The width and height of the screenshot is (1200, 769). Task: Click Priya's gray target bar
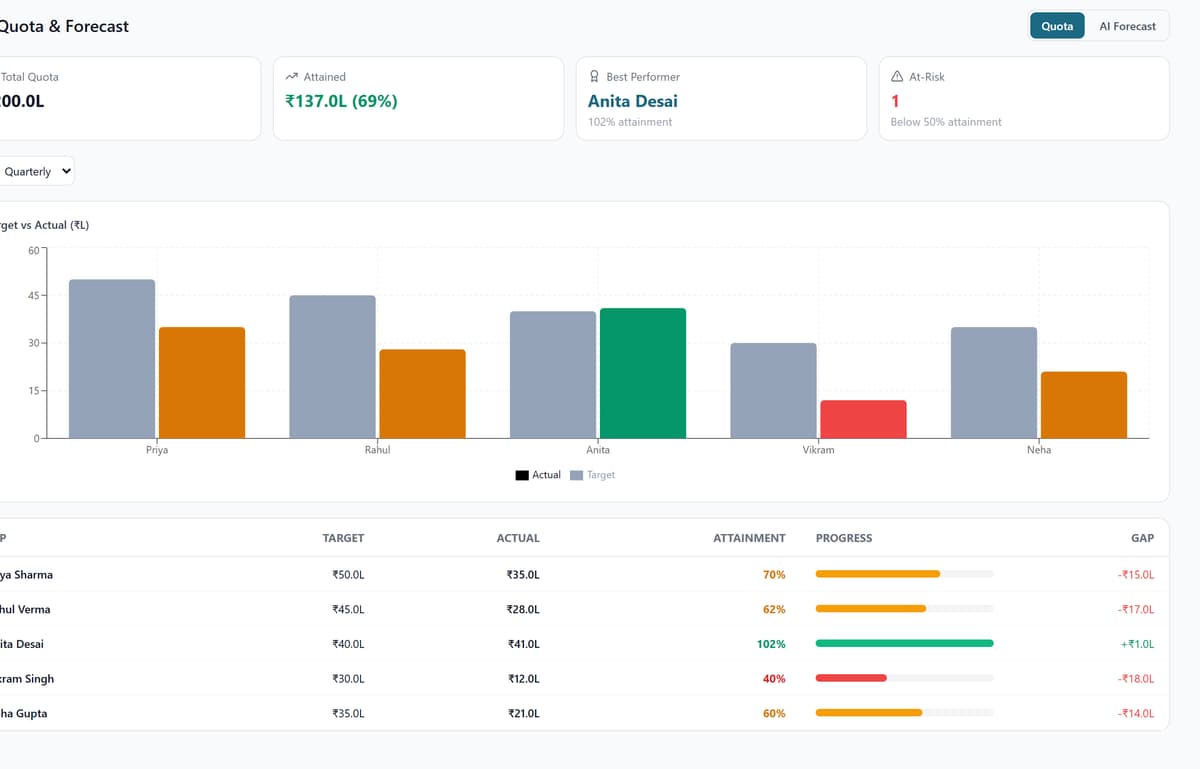112,359
